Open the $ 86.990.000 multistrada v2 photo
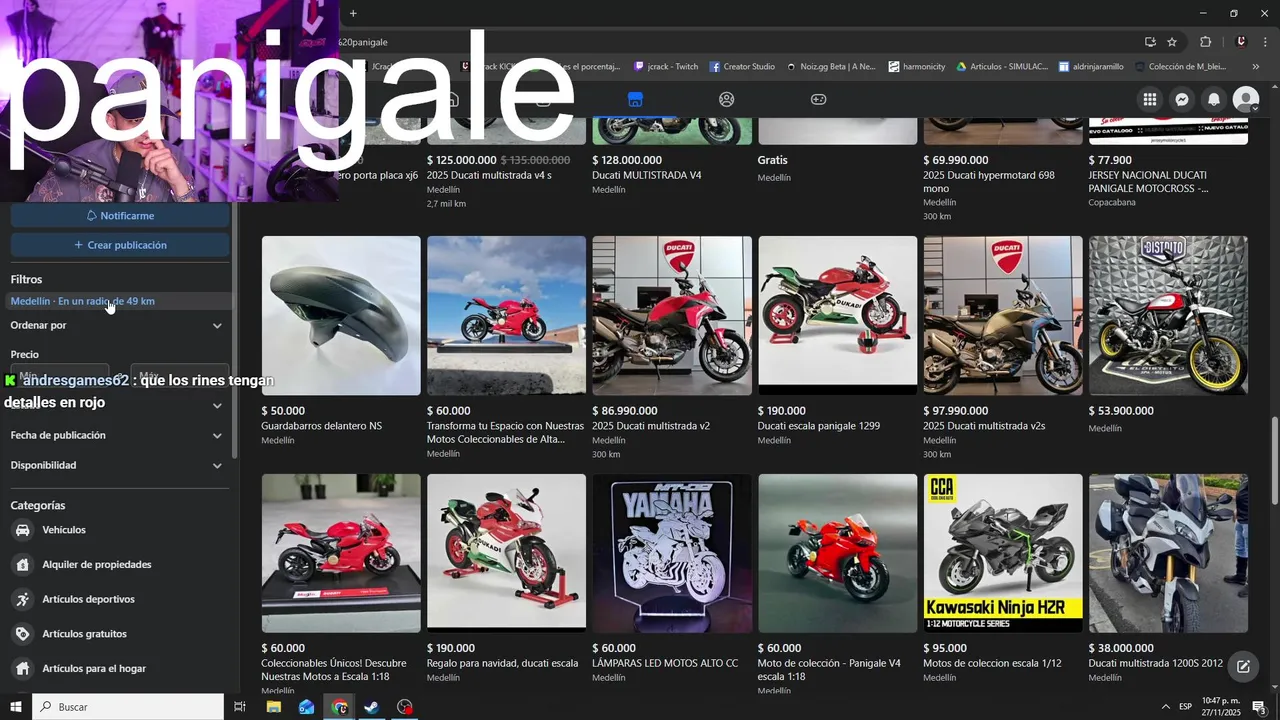 click(672, 315)
